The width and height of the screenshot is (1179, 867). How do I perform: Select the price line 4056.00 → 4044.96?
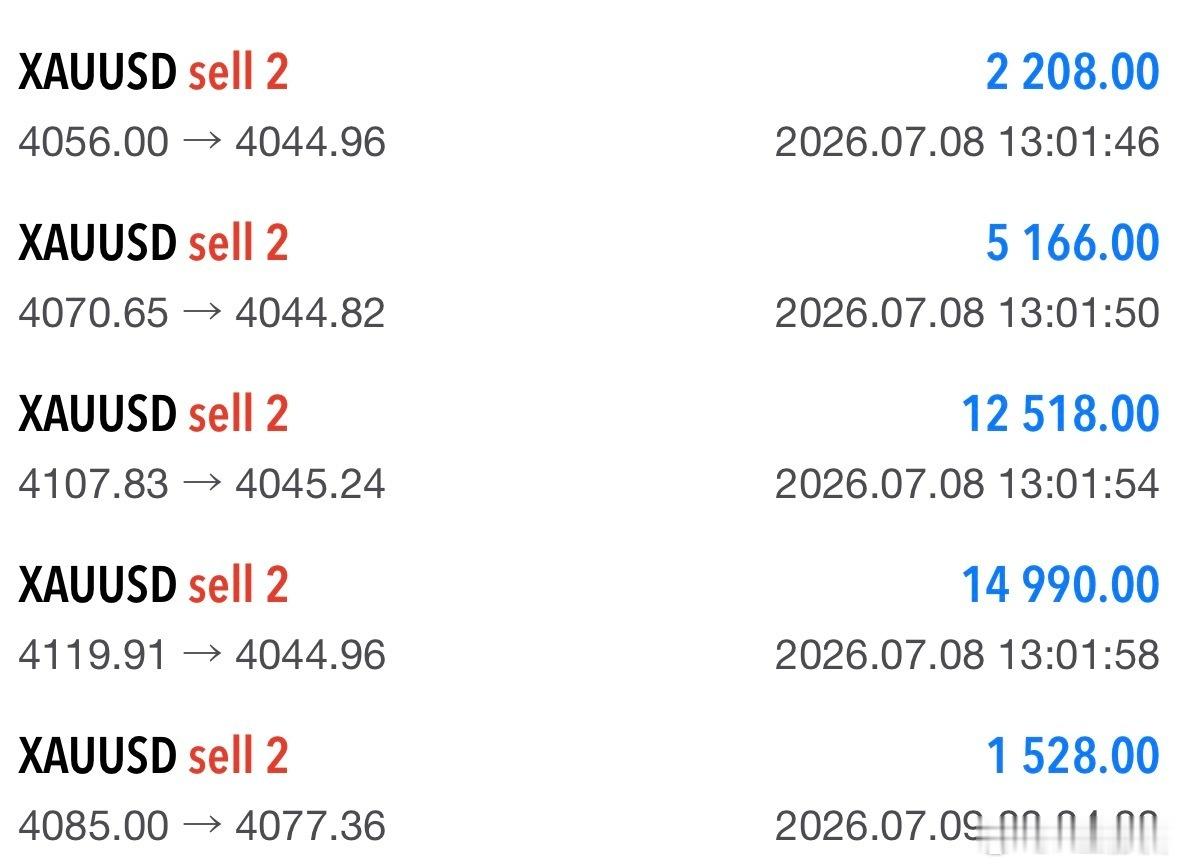[202, 141]
